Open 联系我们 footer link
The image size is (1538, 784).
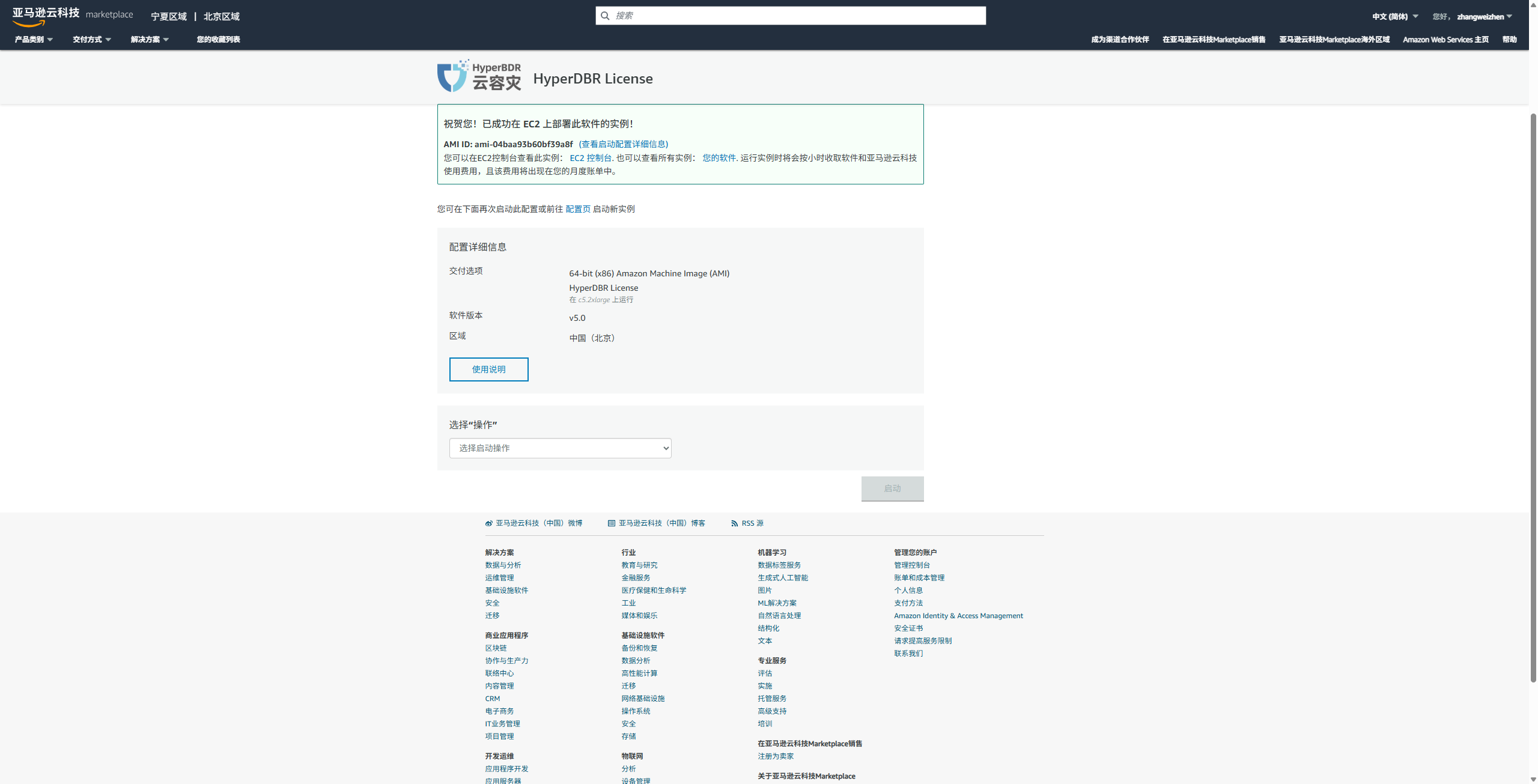[x=908, y=654]
